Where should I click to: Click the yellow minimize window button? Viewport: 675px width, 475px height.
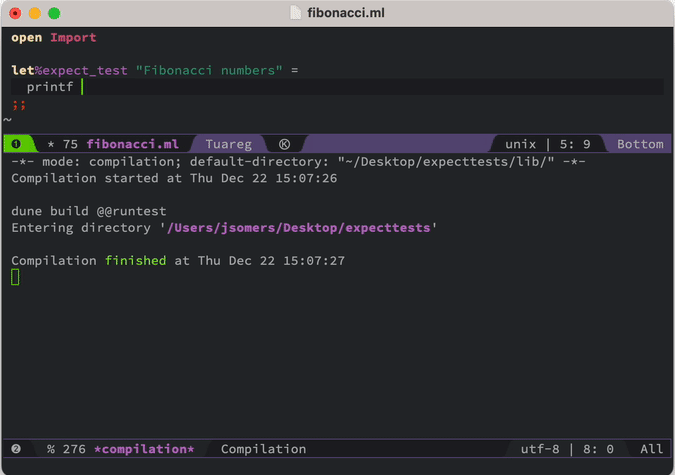[34, 13]
